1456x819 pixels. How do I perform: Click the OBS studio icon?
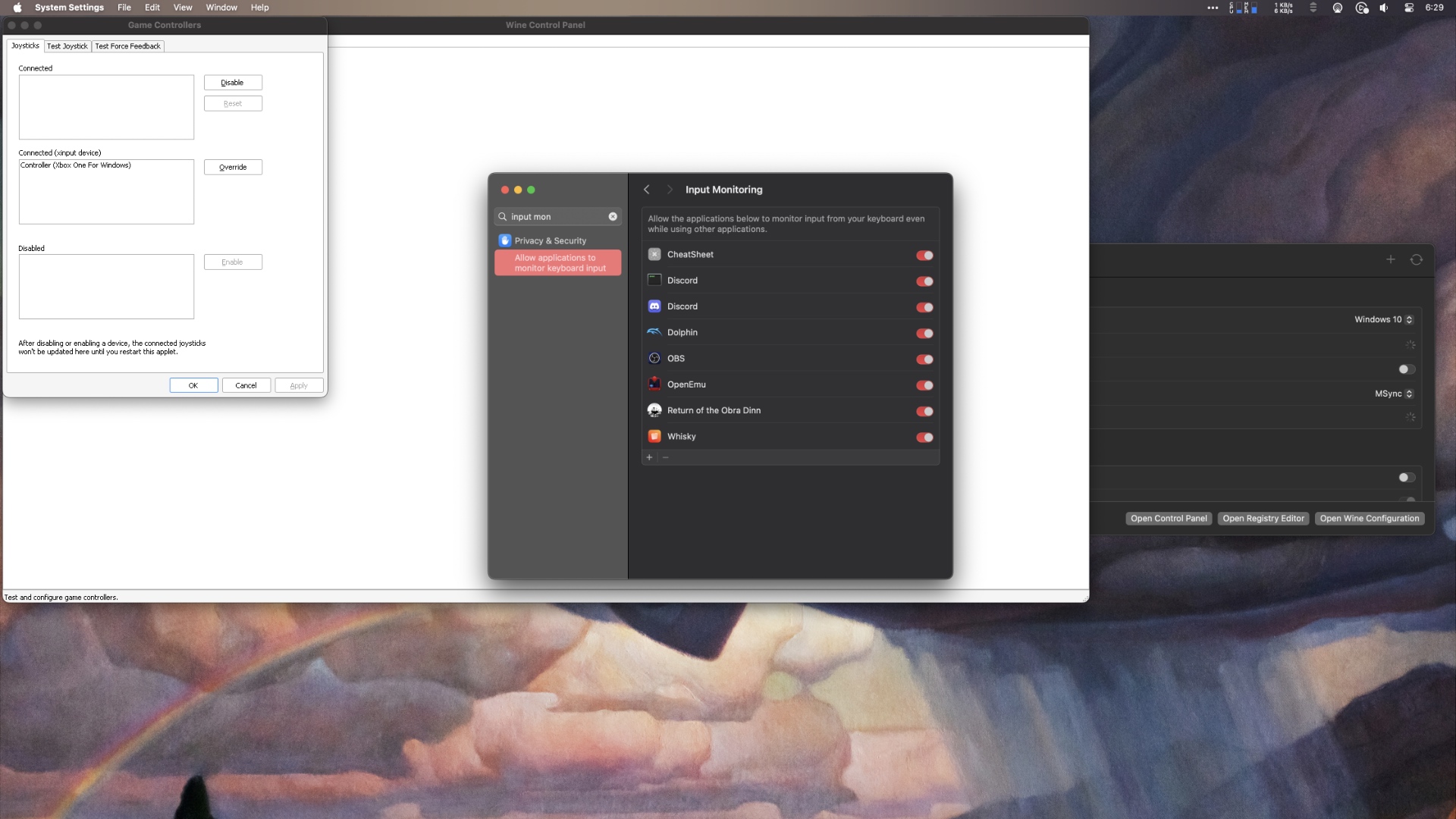tap(654, 358)
